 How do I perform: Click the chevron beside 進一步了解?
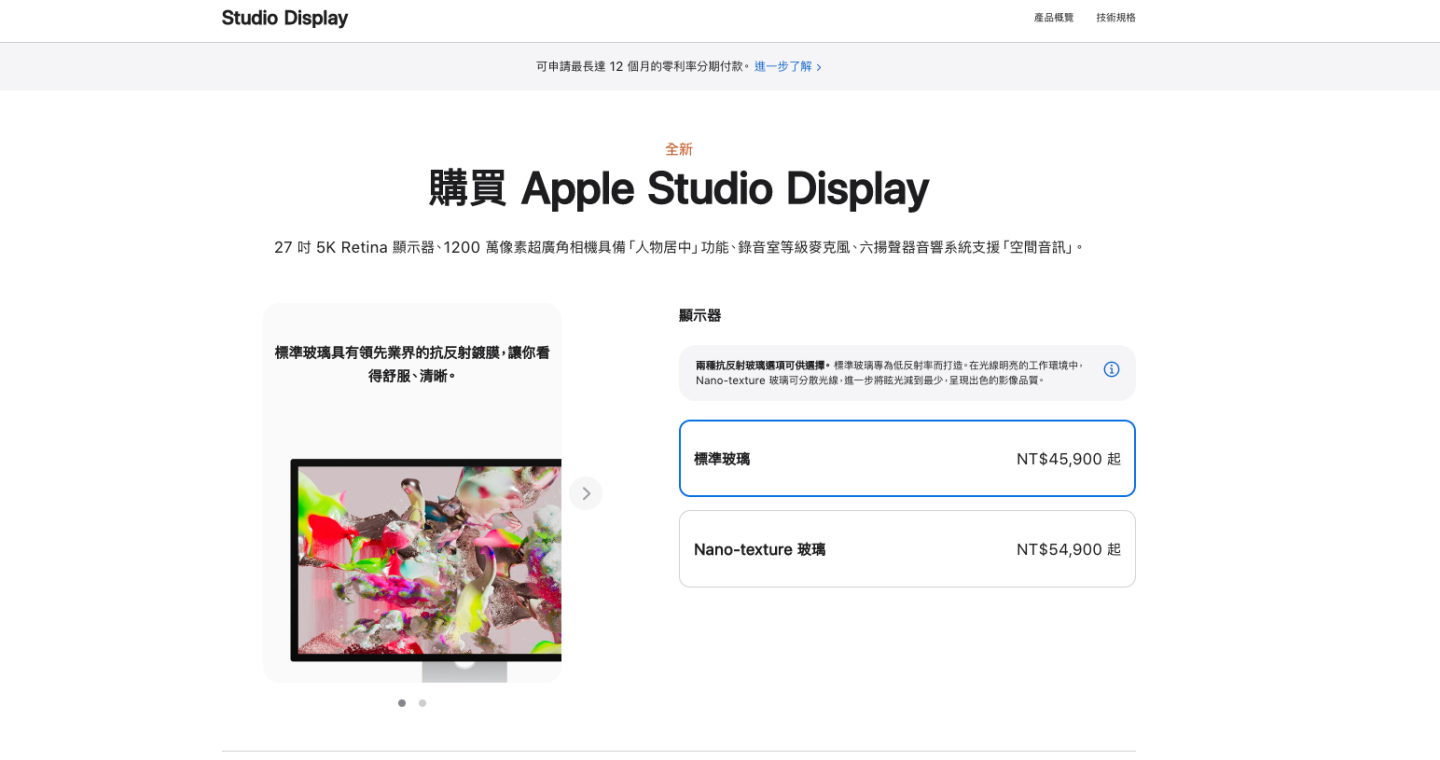point(819,66)
